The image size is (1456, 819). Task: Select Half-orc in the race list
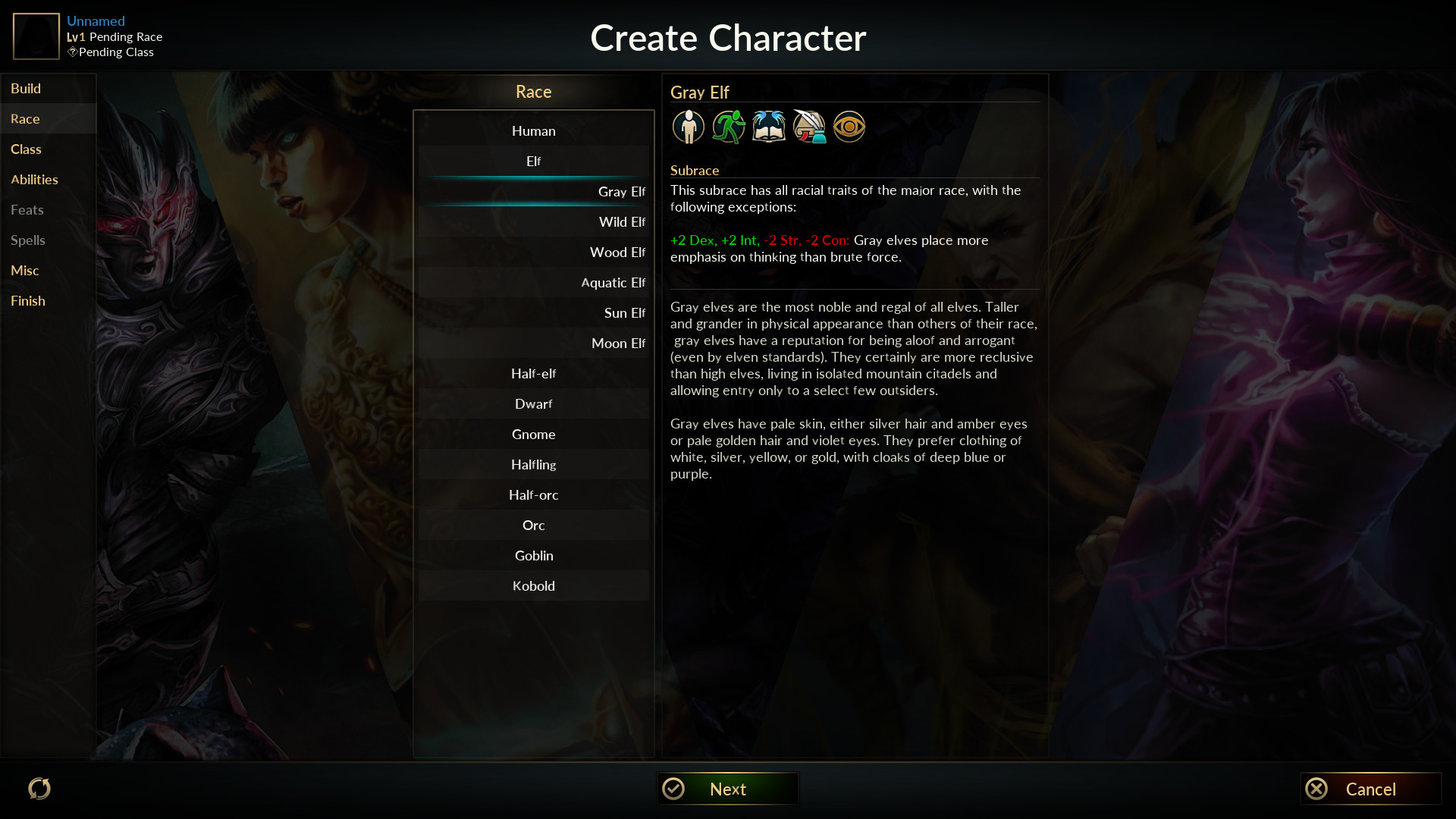(x=534, y=494)
